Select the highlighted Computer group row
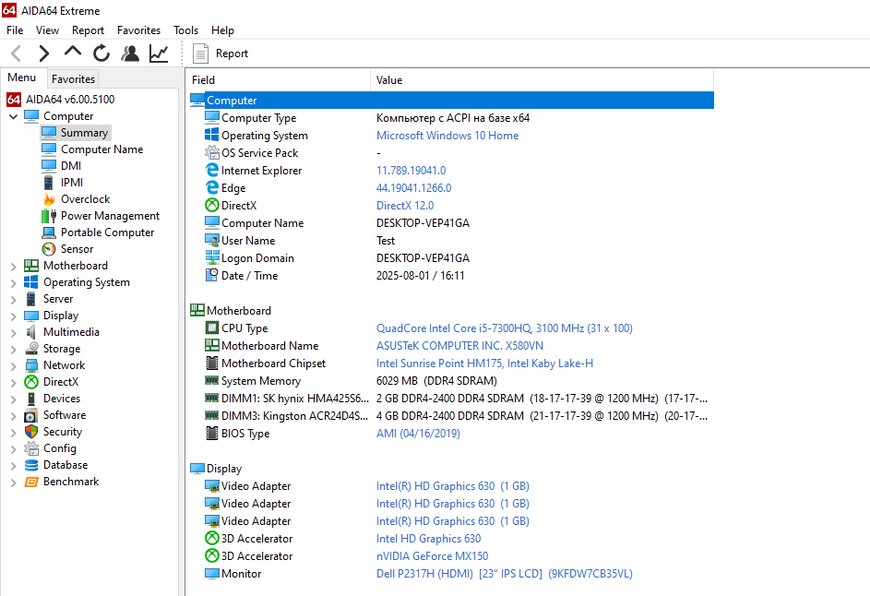870x596 pixels. coord(452,100)
